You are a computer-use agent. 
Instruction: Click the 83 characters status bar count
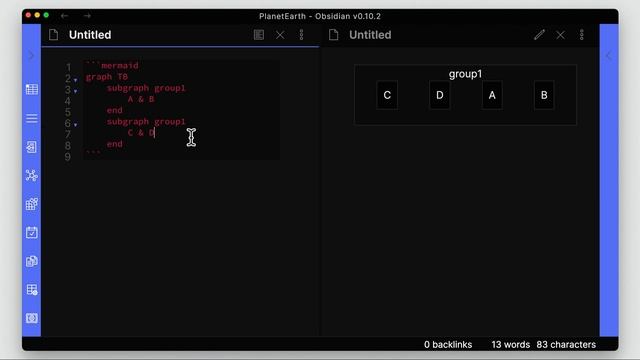tap(566, 344)
